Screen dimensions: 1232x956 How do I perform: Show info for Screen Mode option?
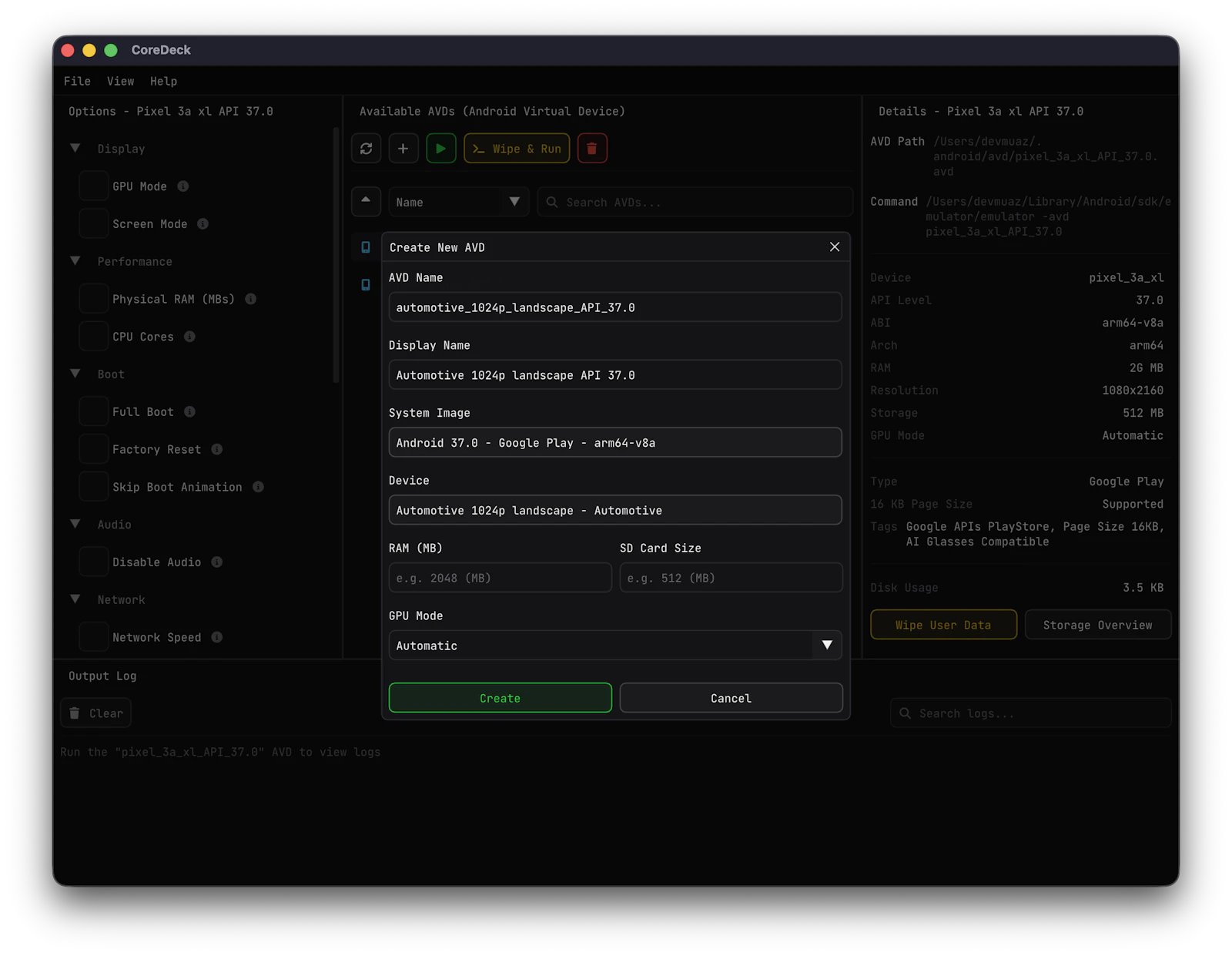point(203,224)
